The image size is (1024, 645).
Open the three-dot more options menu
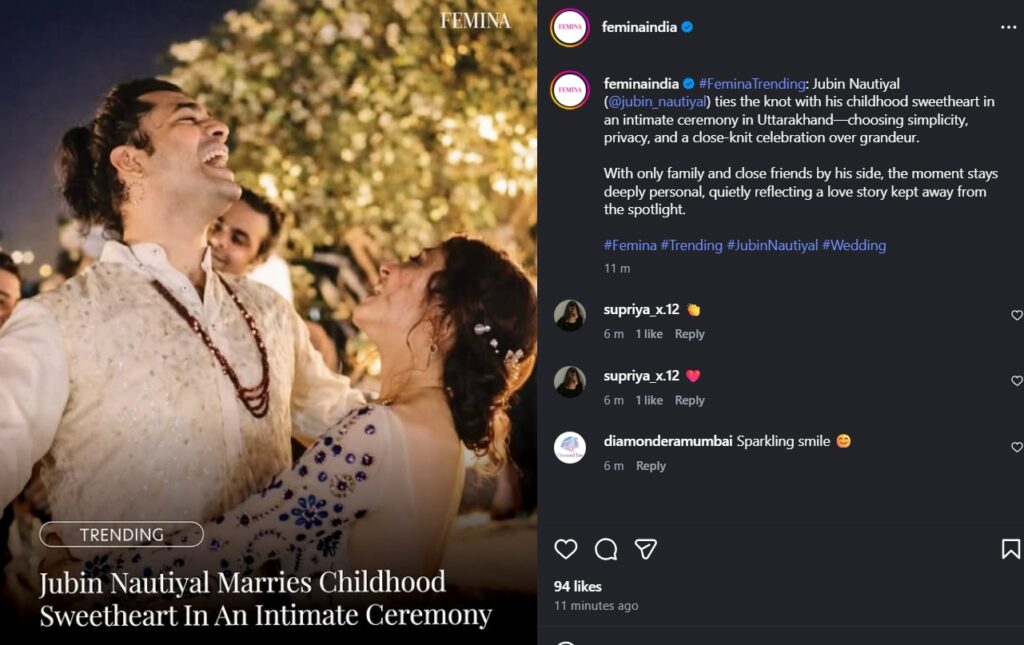(1008, 27)
